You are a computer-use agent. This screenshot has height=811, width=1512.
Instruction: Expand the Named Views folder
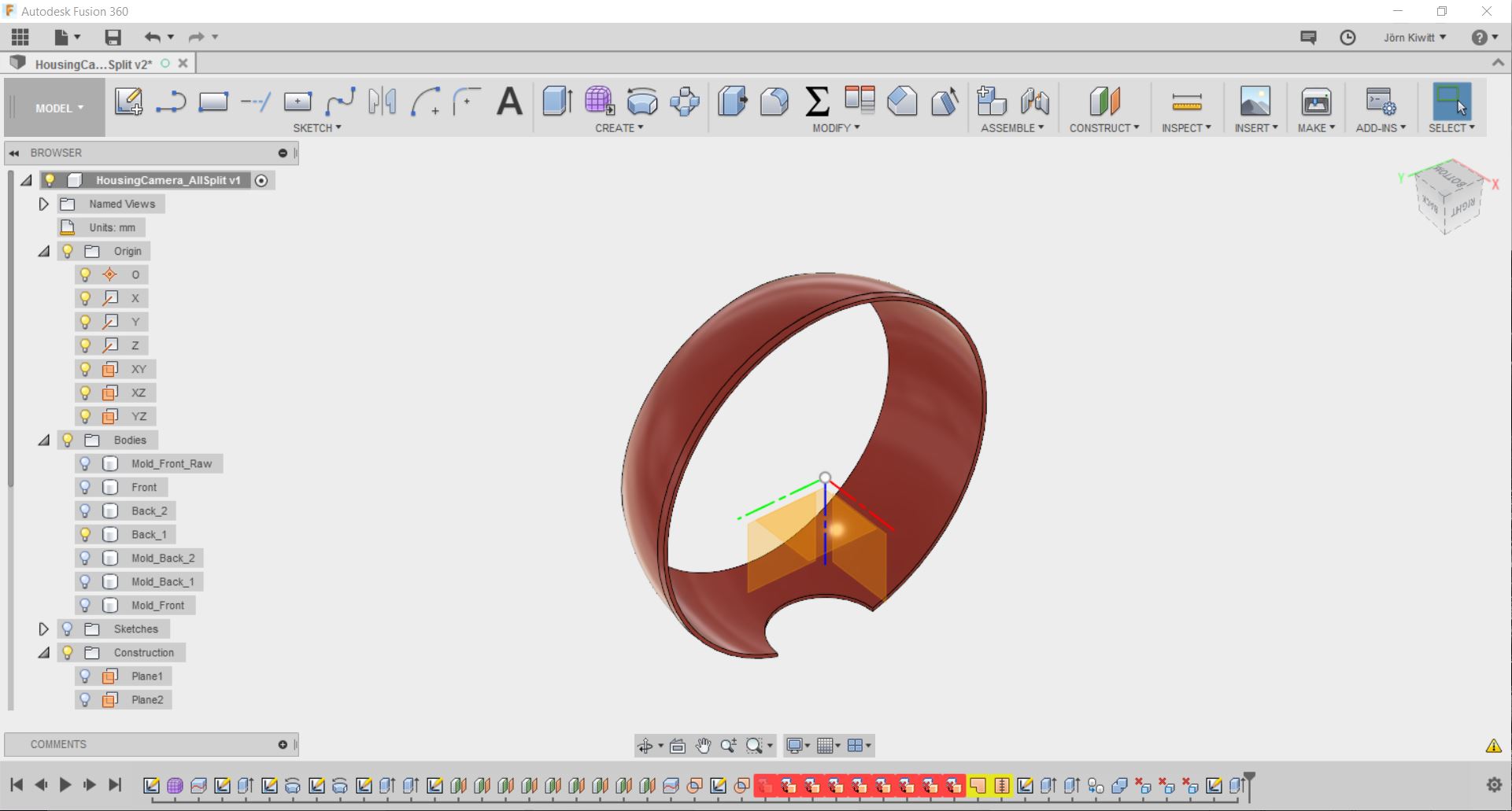point(44,205)
